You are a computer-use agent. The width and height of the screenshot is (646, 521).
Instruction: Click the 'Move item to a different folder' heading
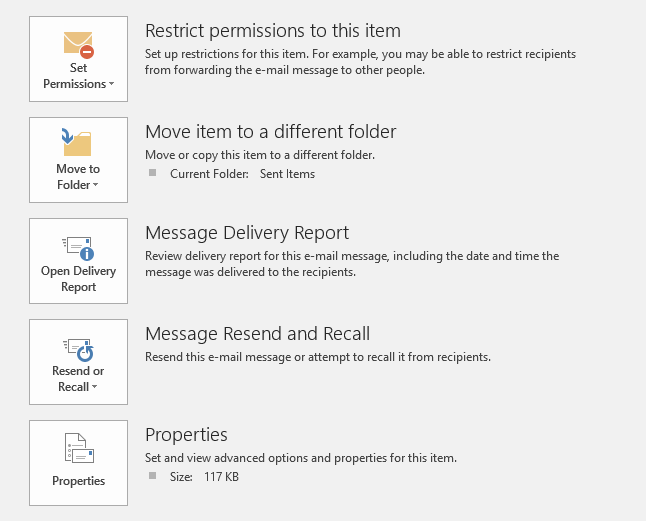pyautogui.click(x=270, y=132)
